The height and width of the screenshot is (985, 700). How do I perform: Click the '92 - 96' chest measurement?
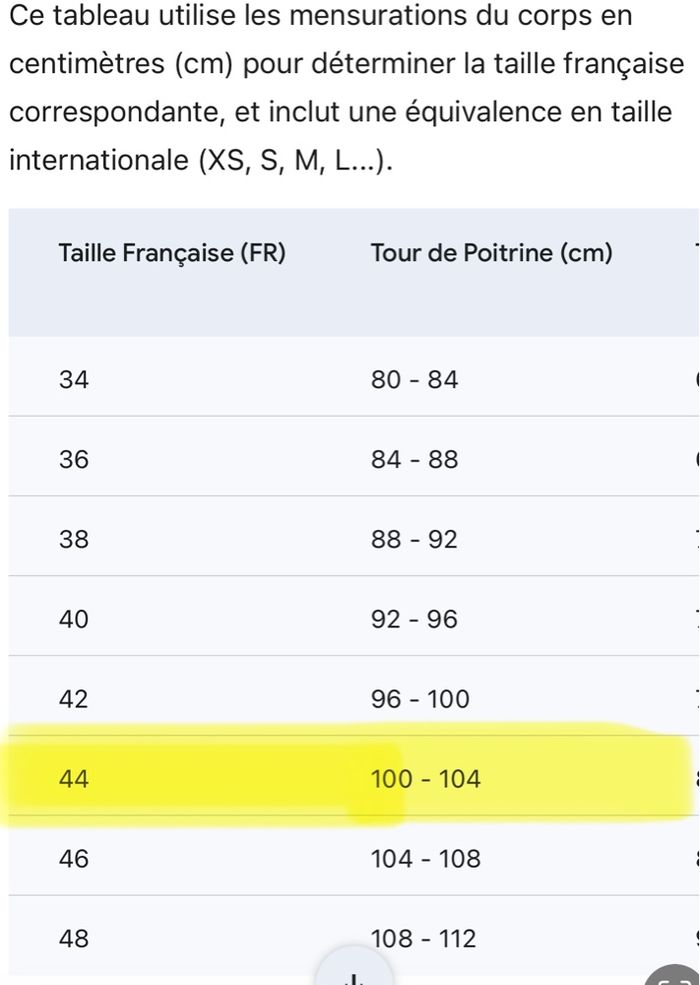pos(414,620)
